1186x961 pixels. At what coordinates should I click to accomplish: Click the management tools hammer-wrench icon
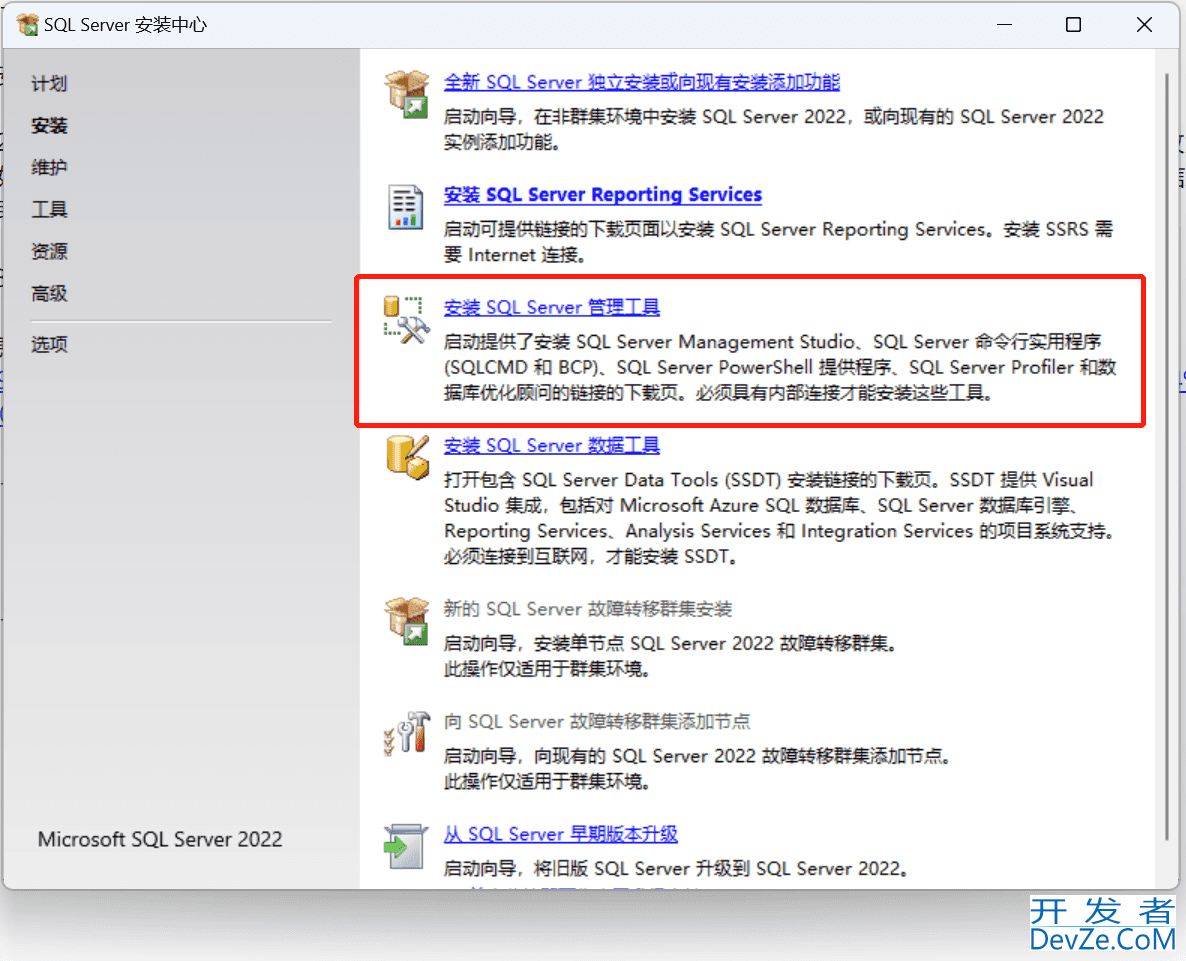(407, 321)
